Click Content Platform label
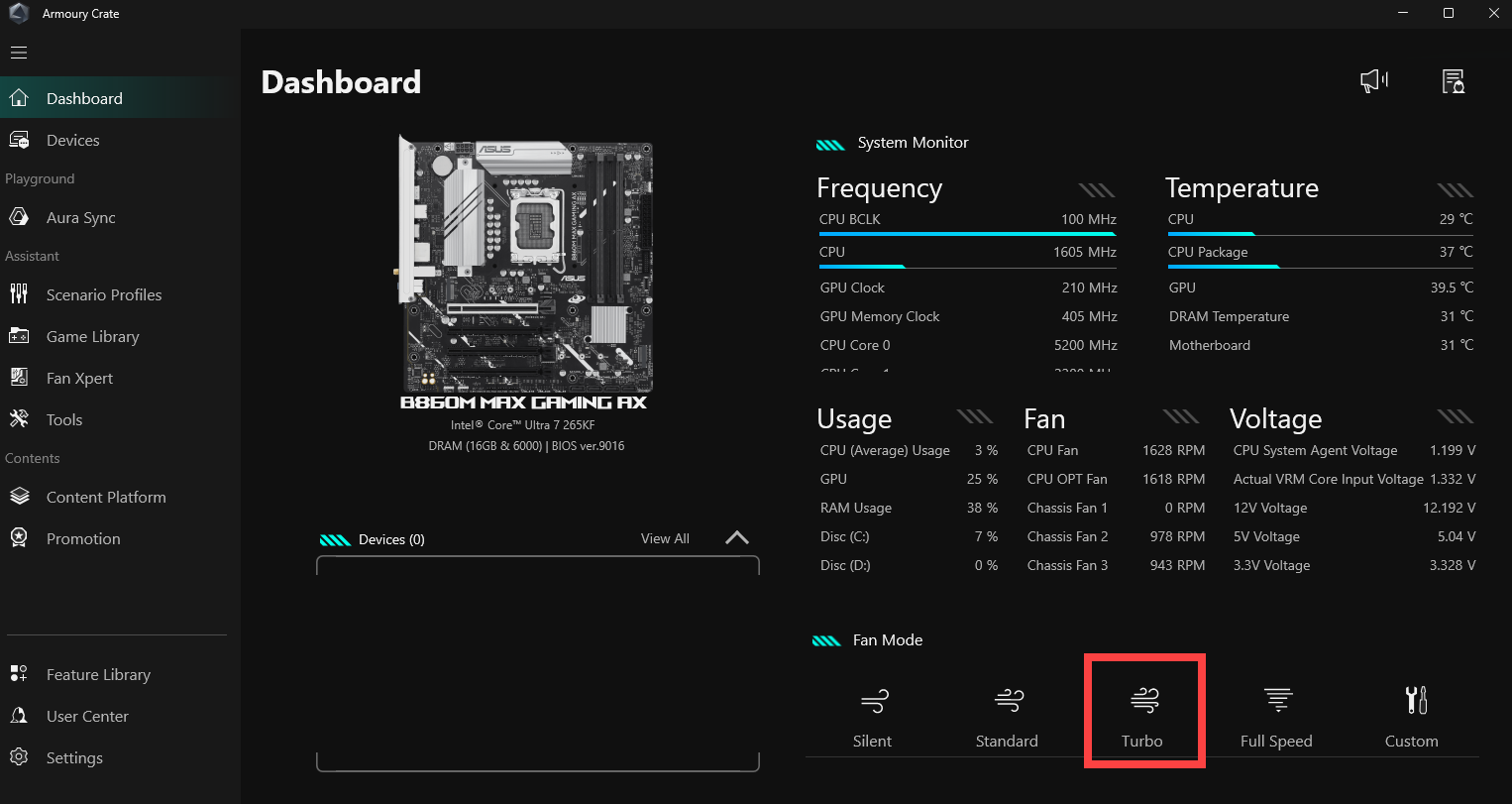The height and width of the screenshot is (804, 1512). click(106, 497)
